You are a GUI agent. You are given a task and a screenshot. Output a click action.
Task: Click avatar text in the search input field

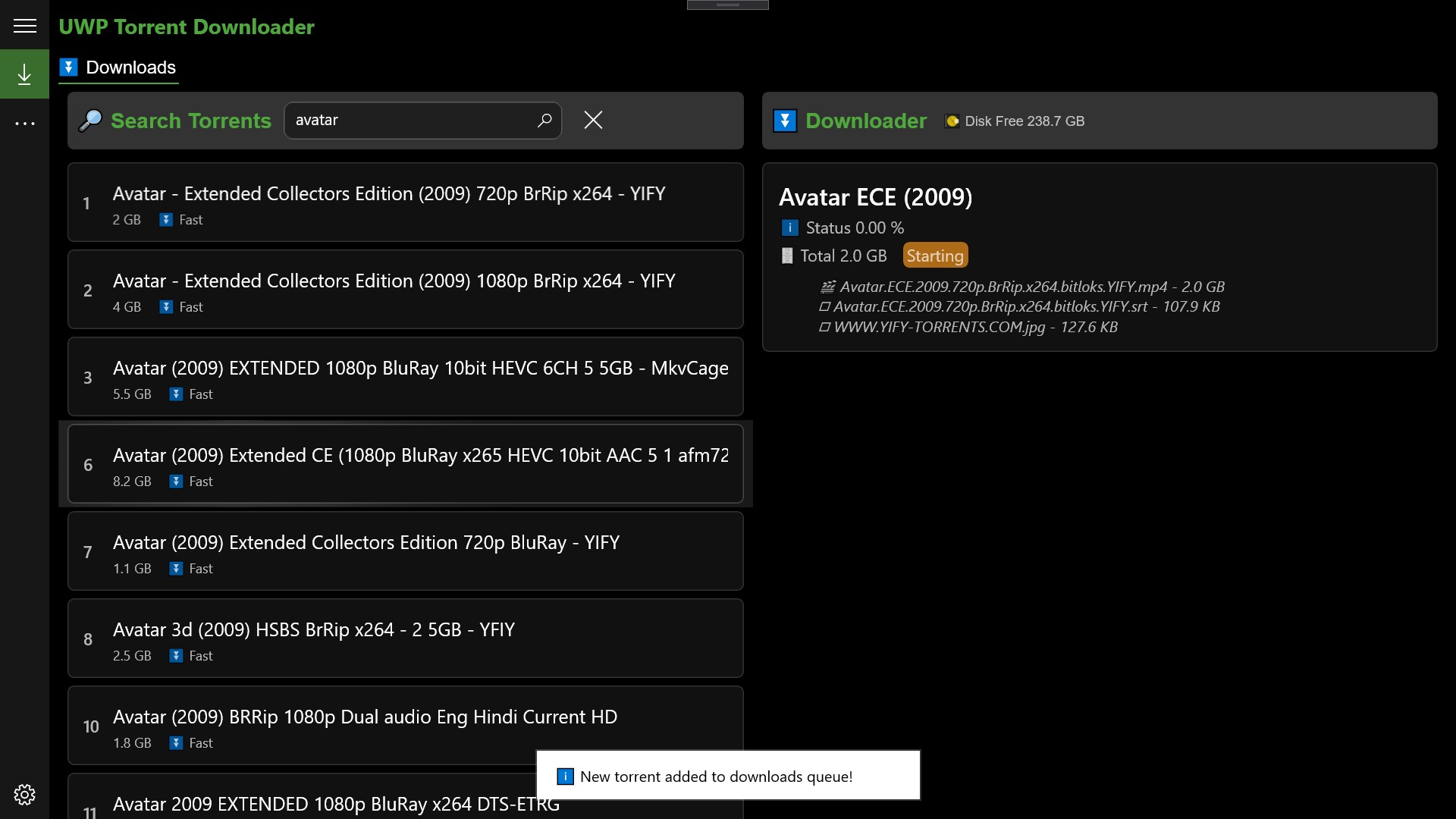point(317,120)
